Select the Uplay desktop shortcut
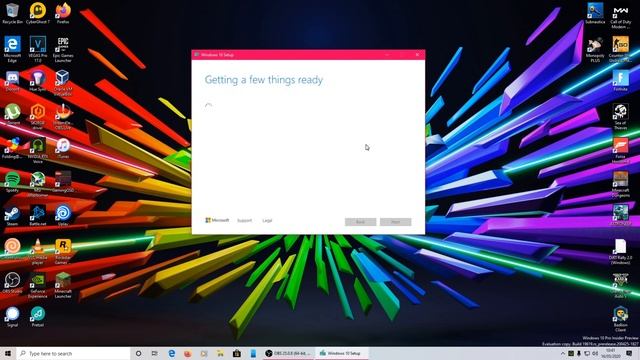The height and width of the screenshot is (360, 640). 63,216
